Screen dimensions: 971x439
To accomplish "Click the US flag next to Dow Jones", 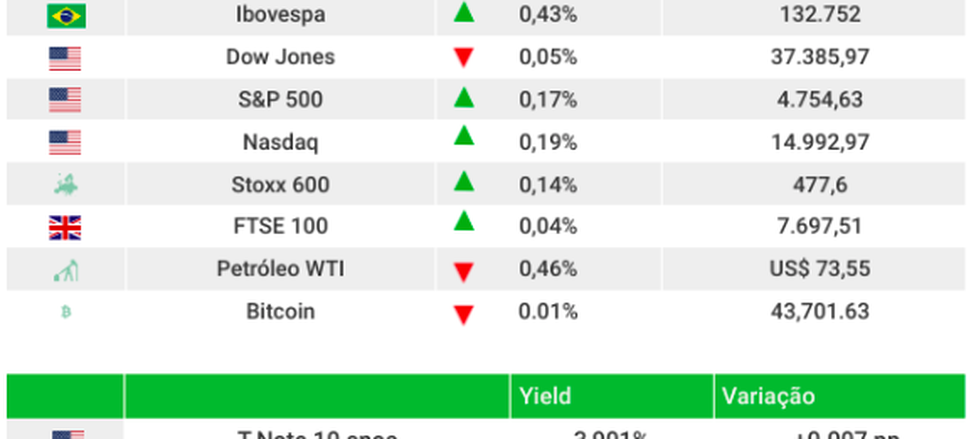I will click(65, 58).
